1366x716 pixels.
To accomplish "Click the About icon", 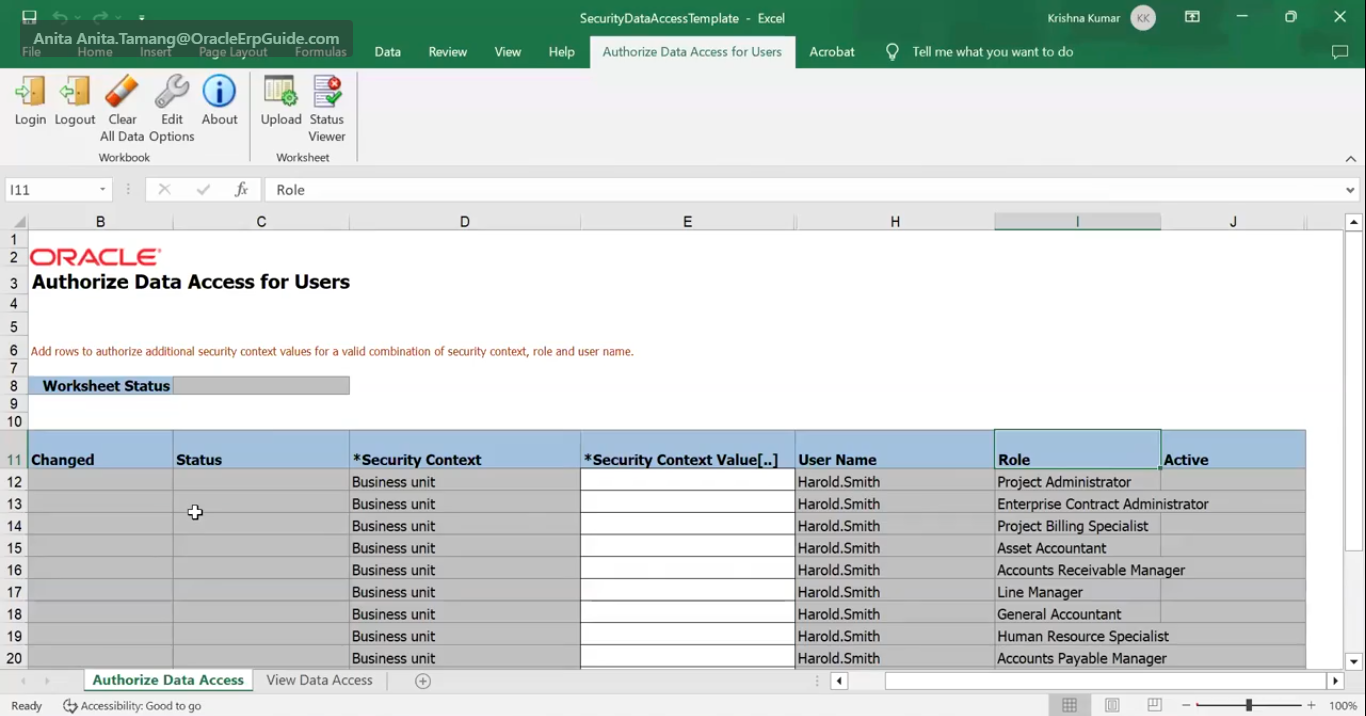I will (x=219, y=100).
